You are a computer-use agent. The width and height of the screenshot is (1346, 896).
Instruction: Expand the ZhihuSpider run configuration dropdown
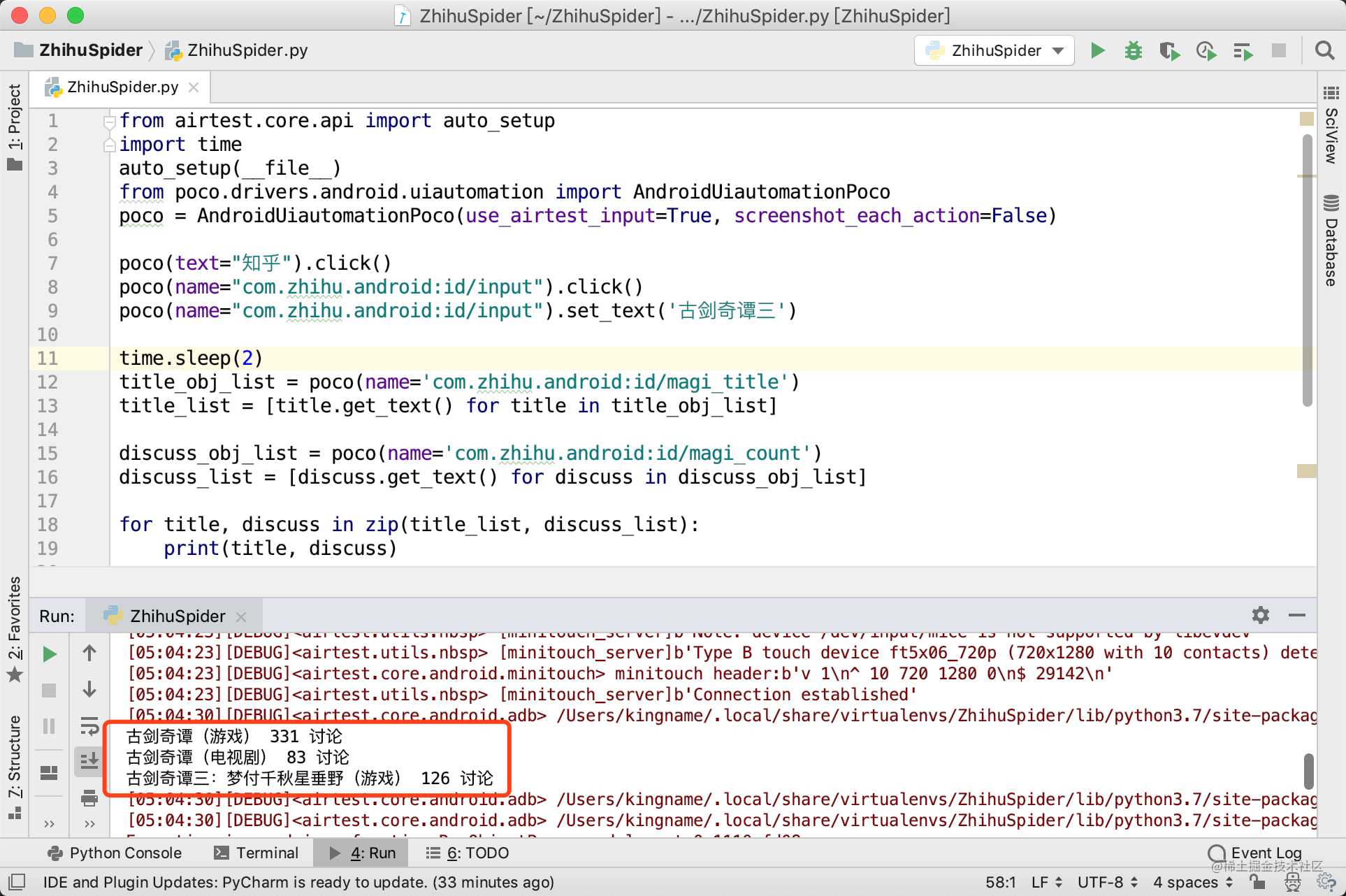[x=1062, y=51]
